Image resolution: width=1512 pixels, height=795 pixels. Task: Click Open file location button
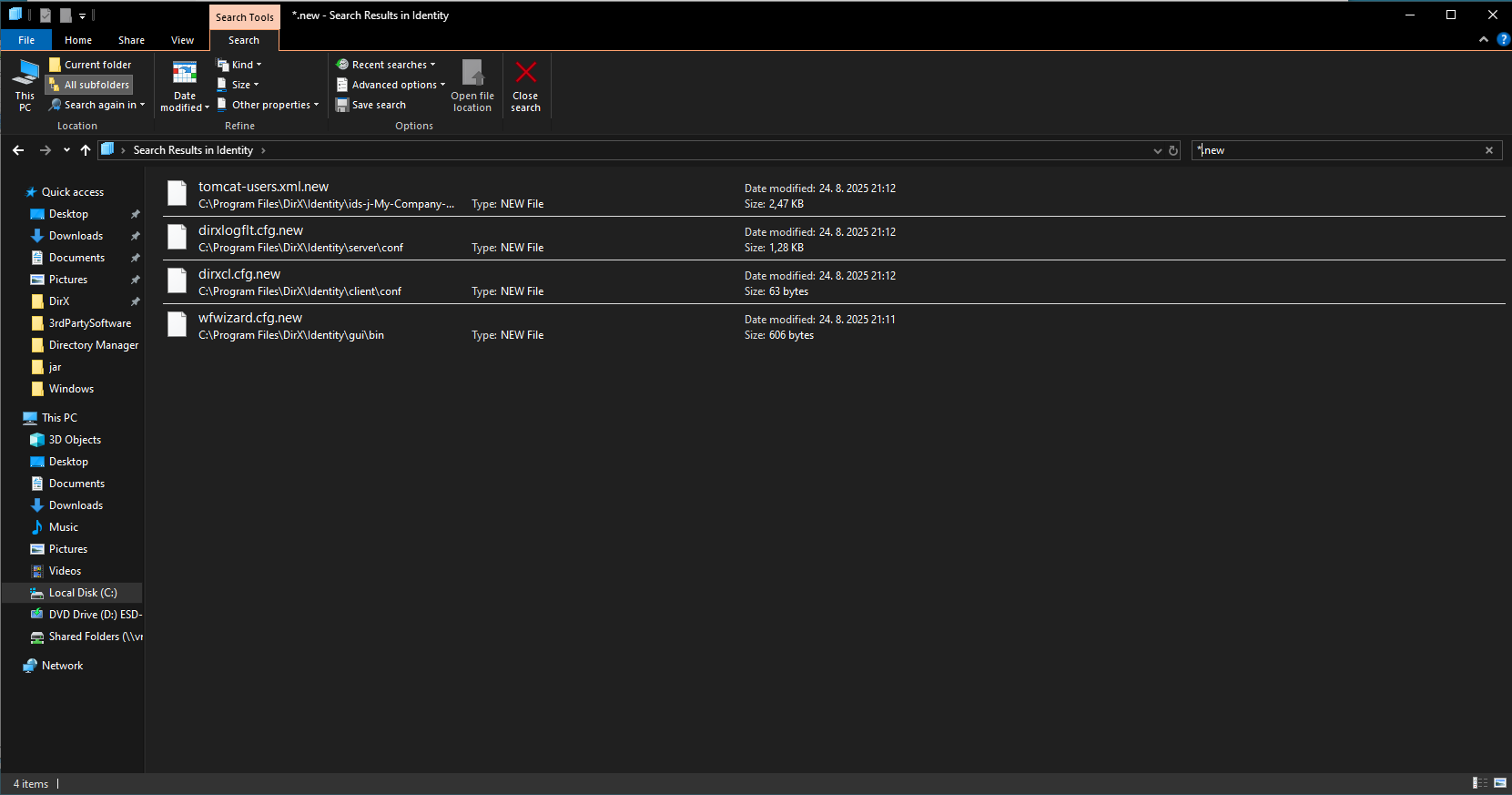472,86
